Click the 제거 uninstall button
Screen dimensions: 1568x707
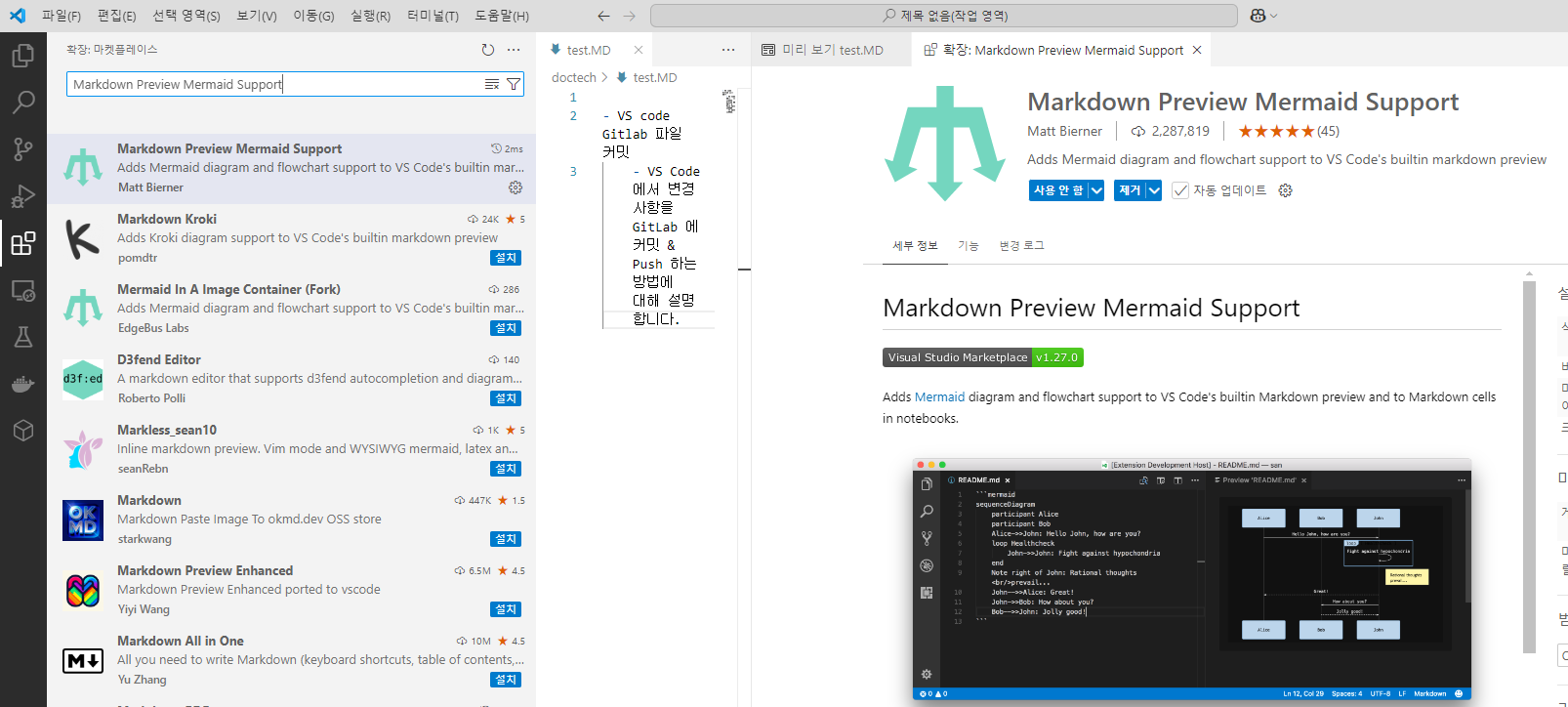coord(1130,190)
